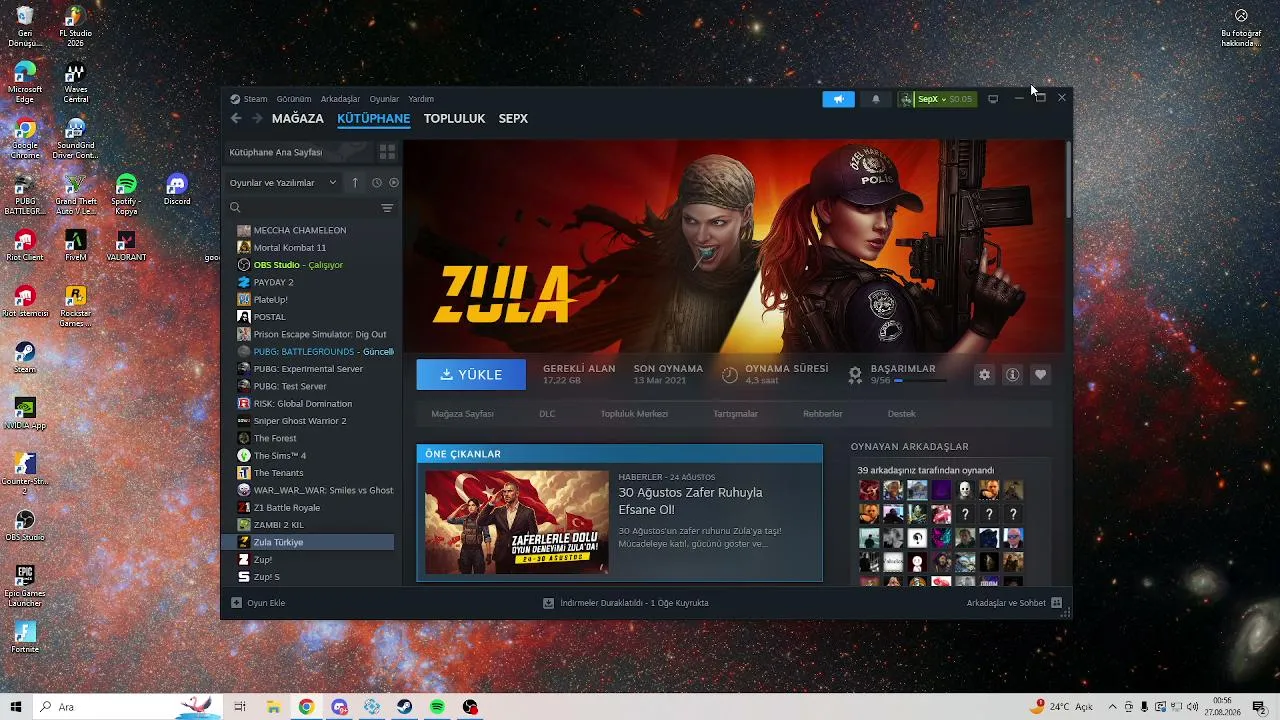
Task: Open the Steam notifications bell
Action: 876,99
